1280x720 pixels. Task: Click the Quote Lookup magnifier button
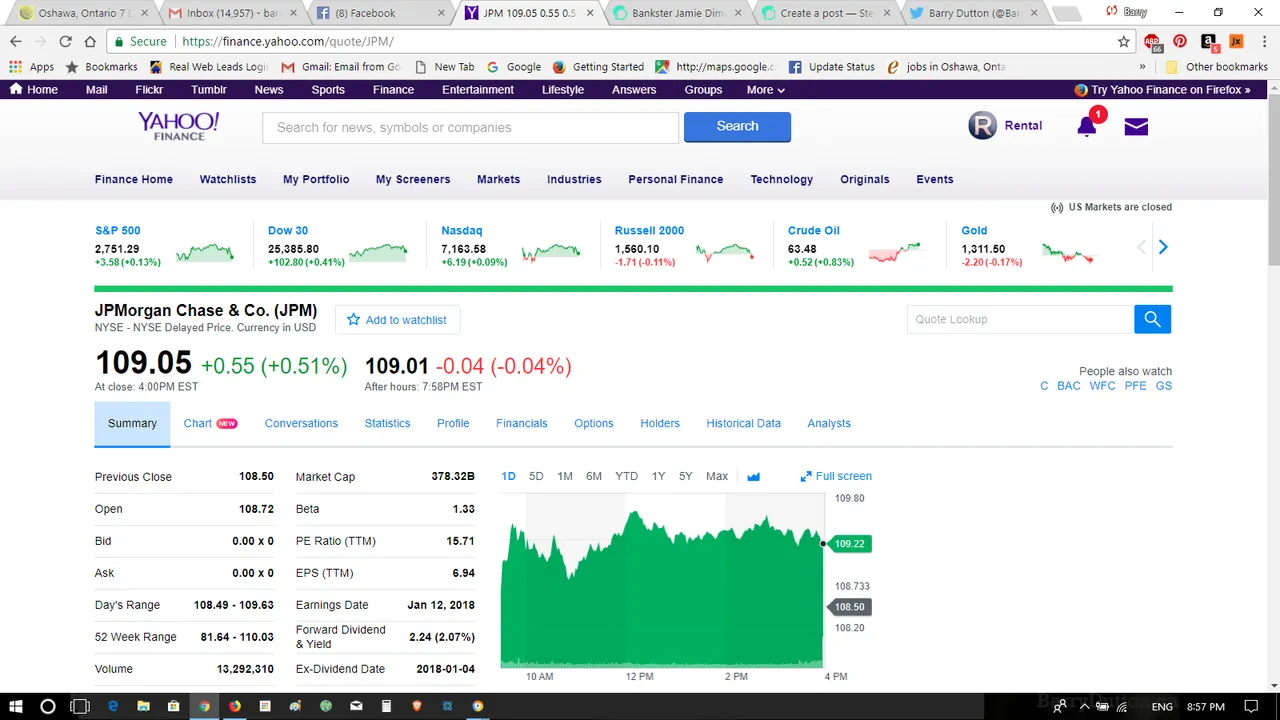point(1152,319)
